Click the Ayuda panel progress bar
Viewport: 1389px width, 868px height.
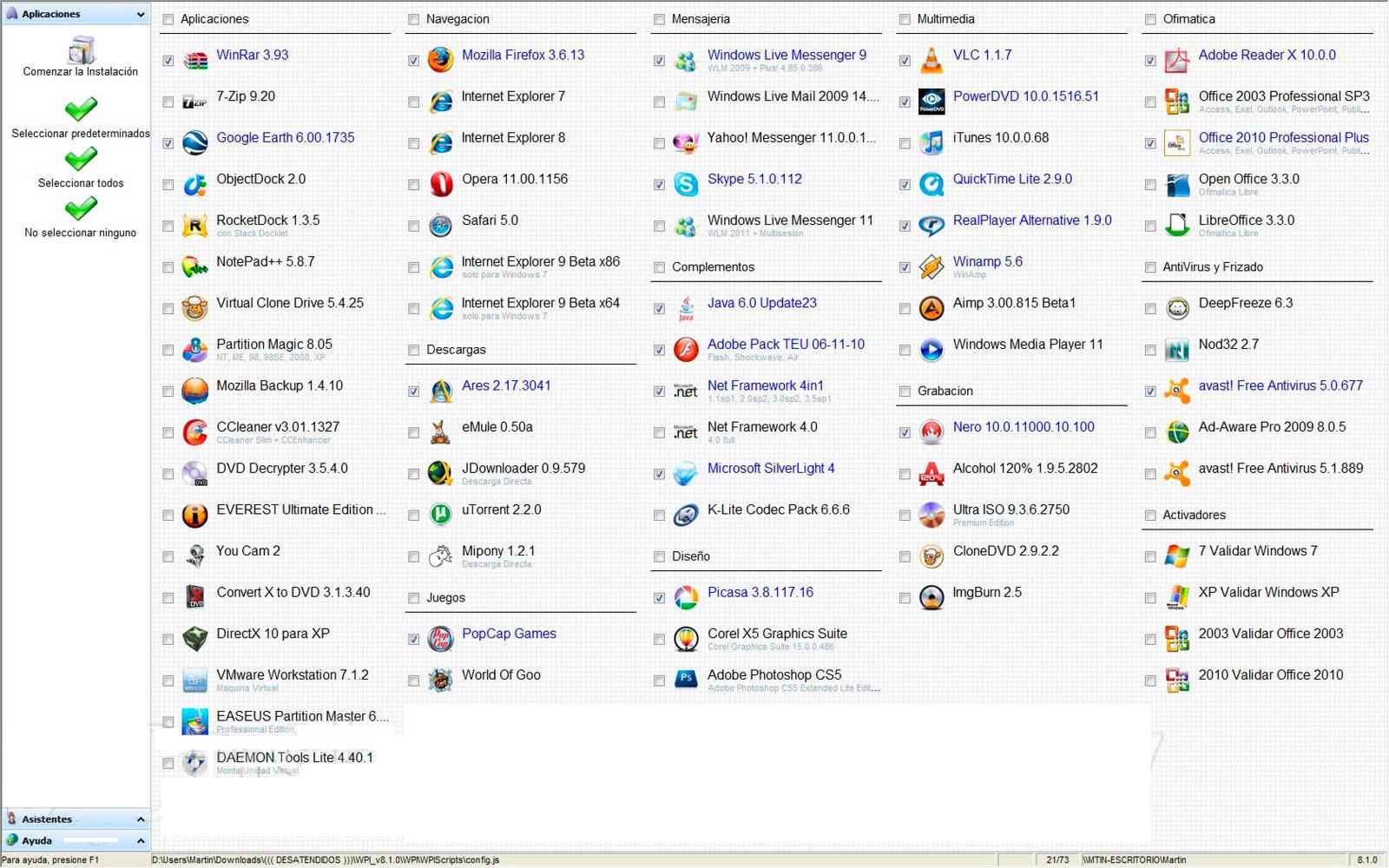[91, 841]
